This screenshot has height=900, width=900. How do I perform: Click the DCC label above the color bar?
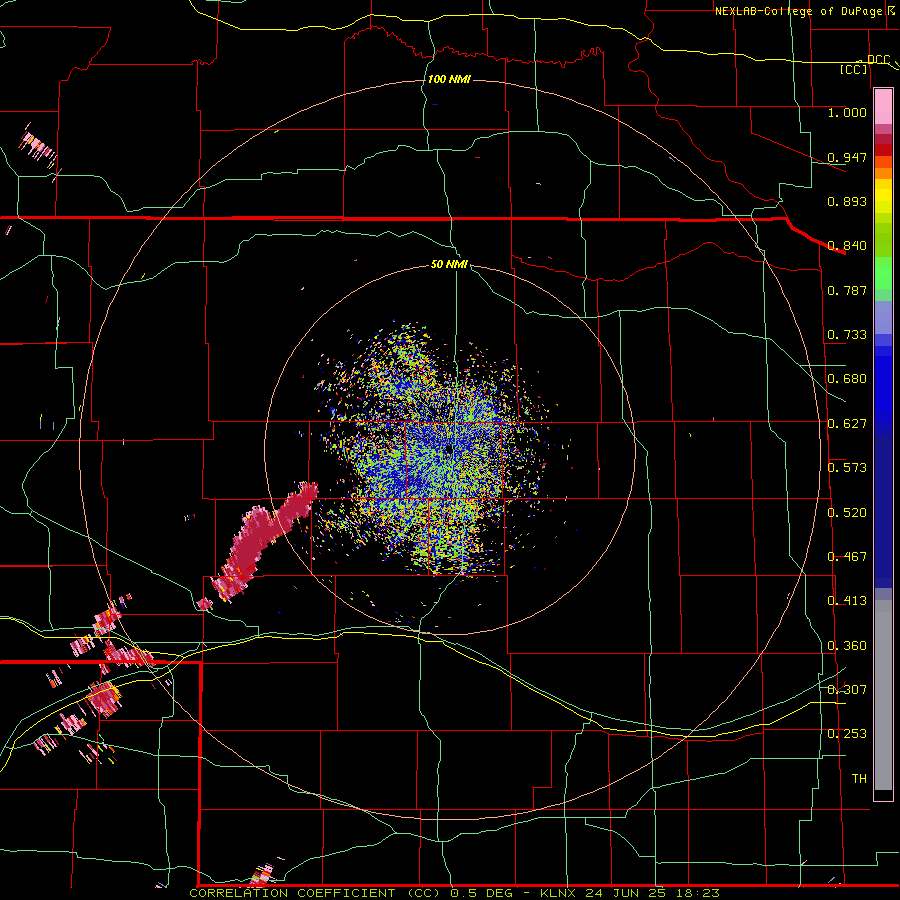coord(878,60)
